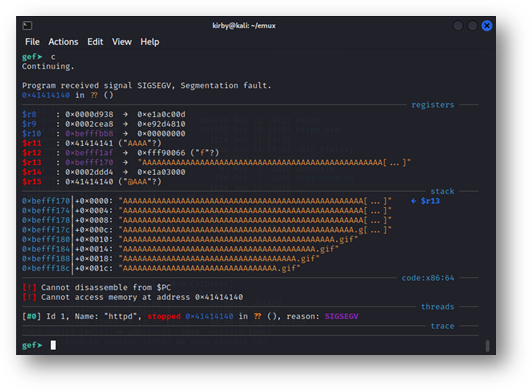
Task: Open the File menu
Action: click(x=32, y=42)
